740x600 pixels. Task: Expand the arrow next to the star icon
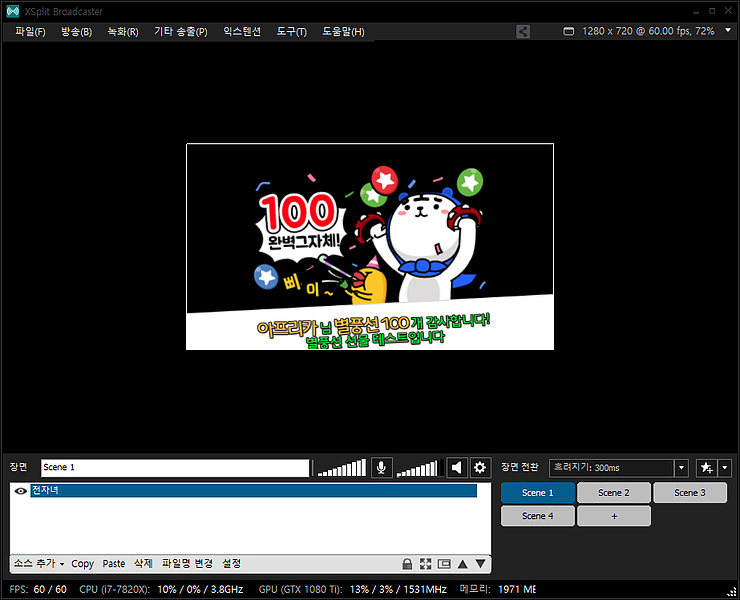(724, 468)
